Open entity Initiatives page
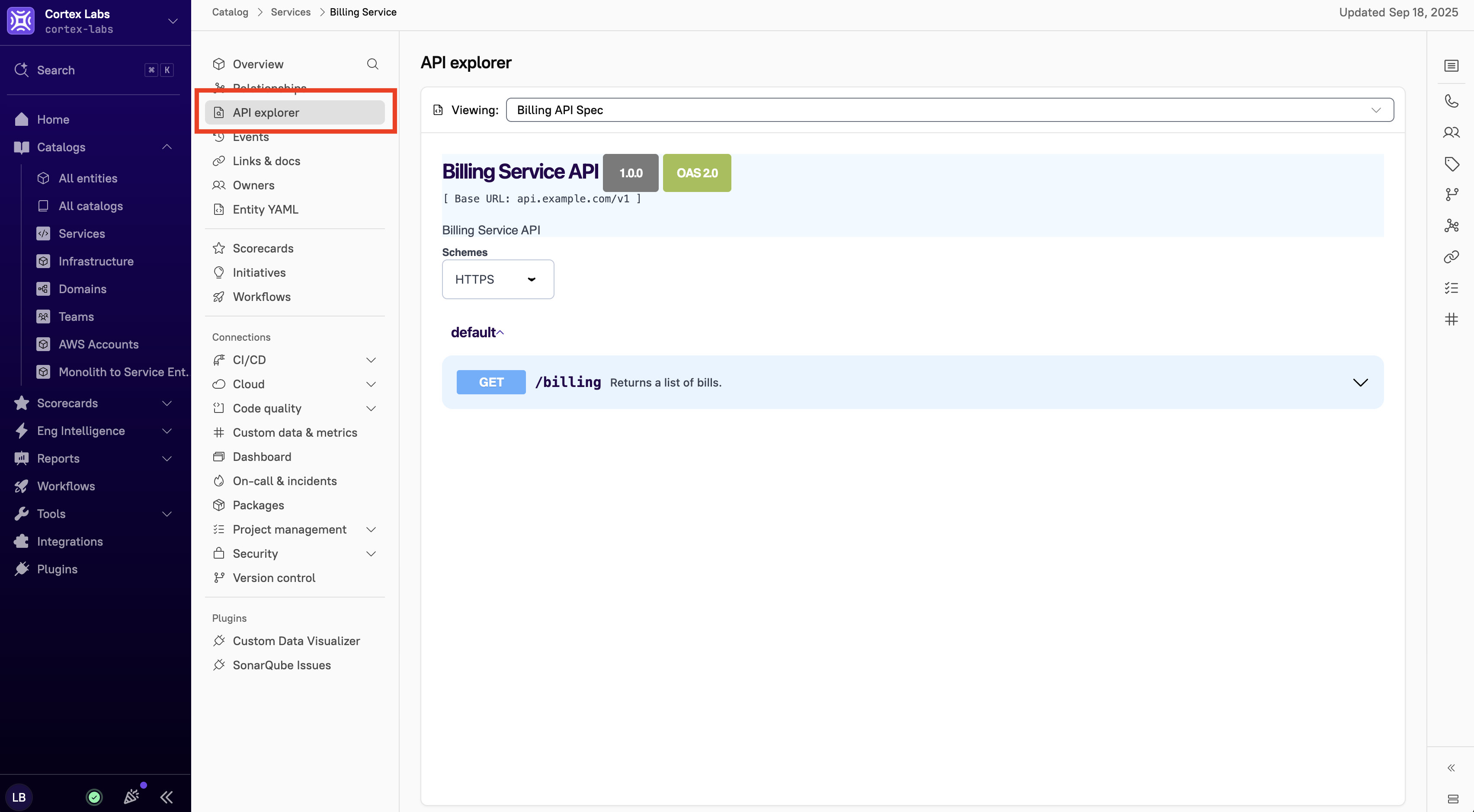 click(259, 272)
